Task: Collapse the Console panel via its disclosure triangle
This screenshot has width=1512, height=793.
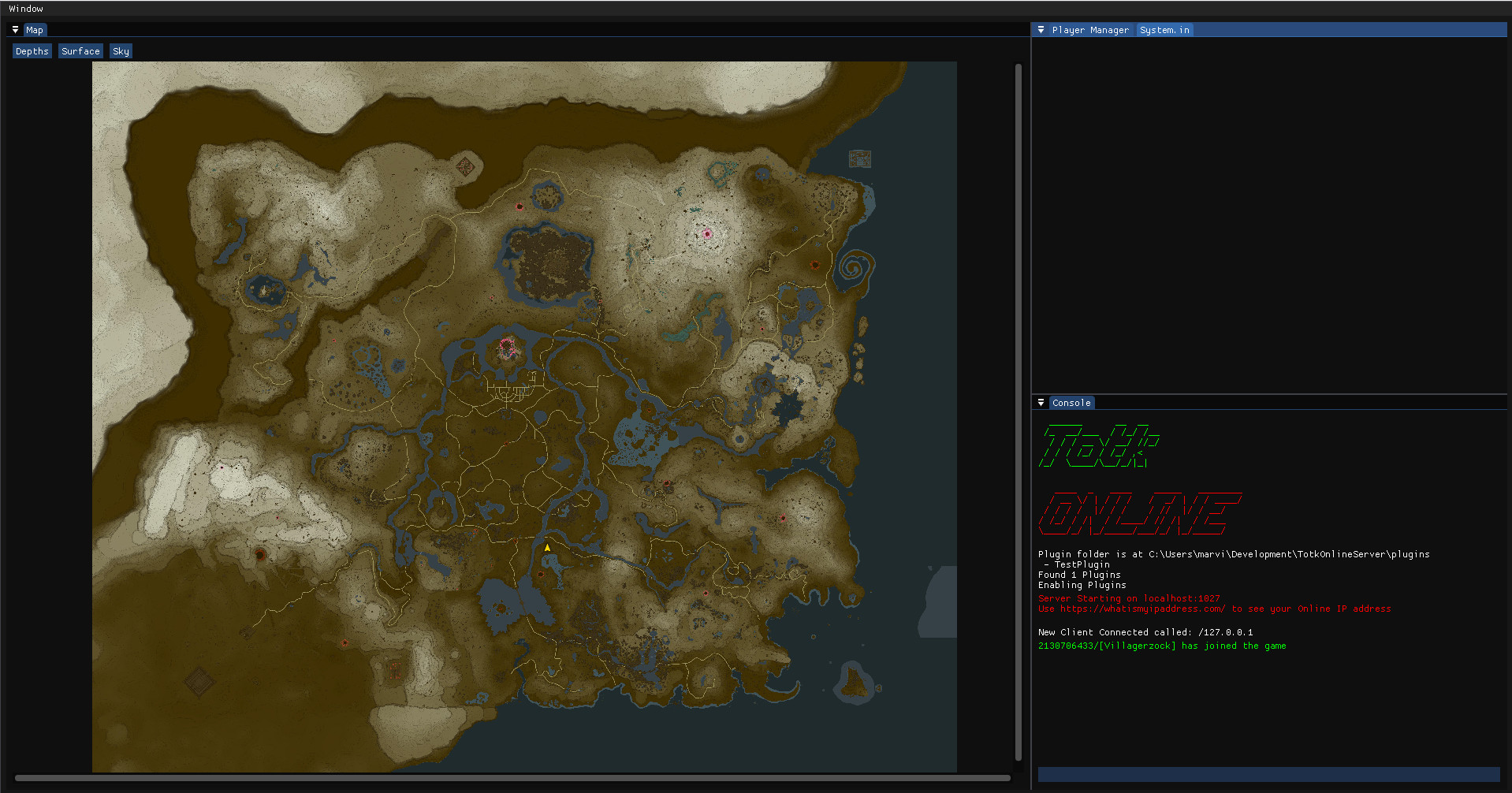Action: pos(1041,403)
